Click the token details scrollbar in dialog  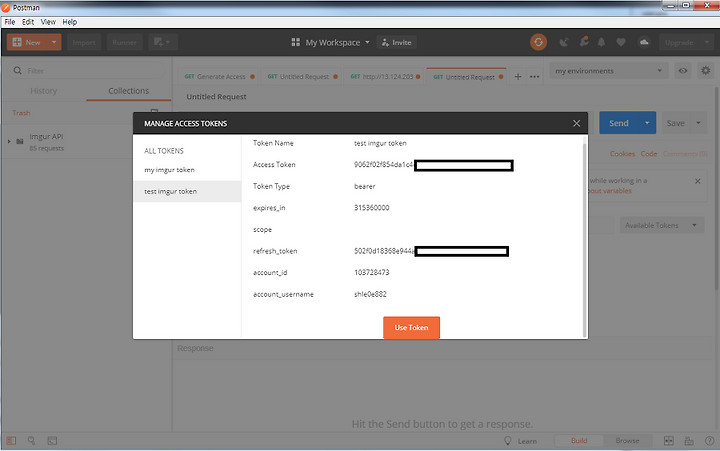585,239
